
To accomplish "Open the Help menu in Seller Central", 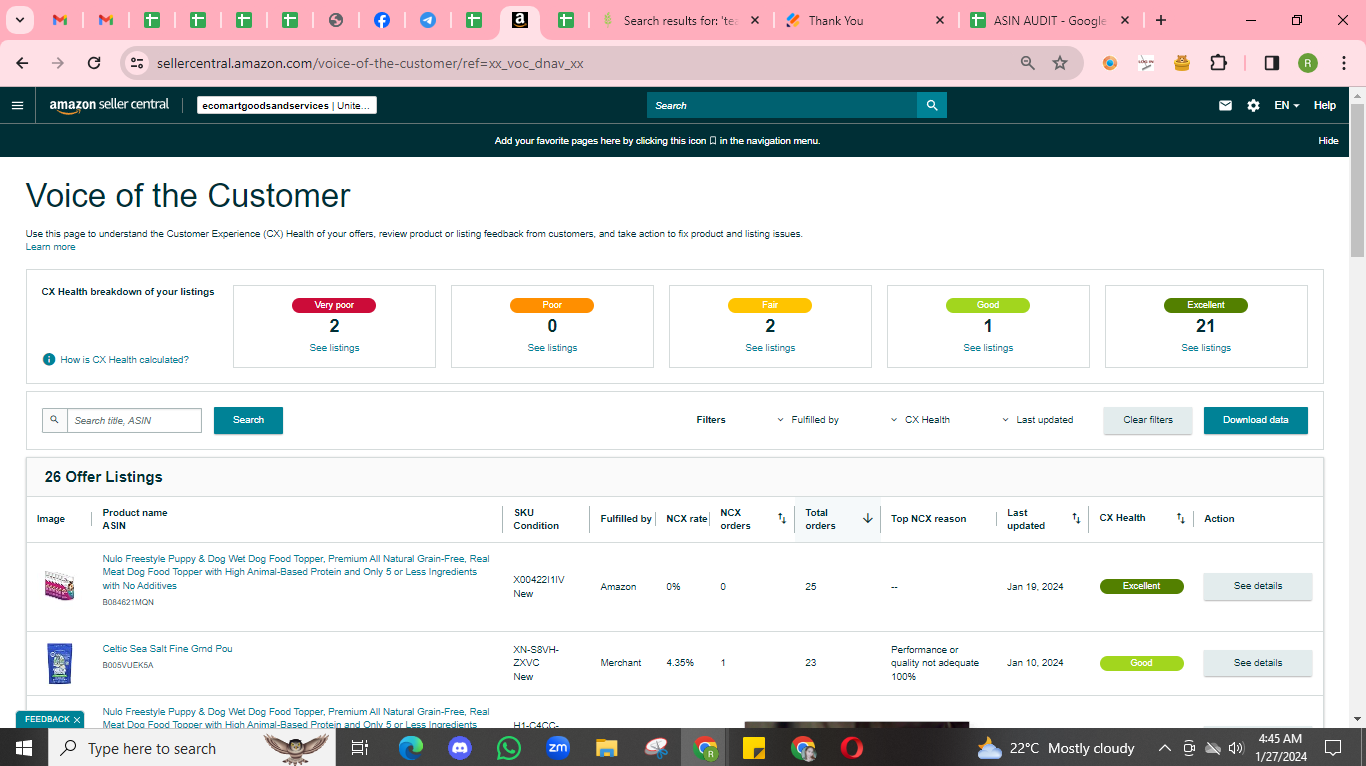I will point(1324,105).
